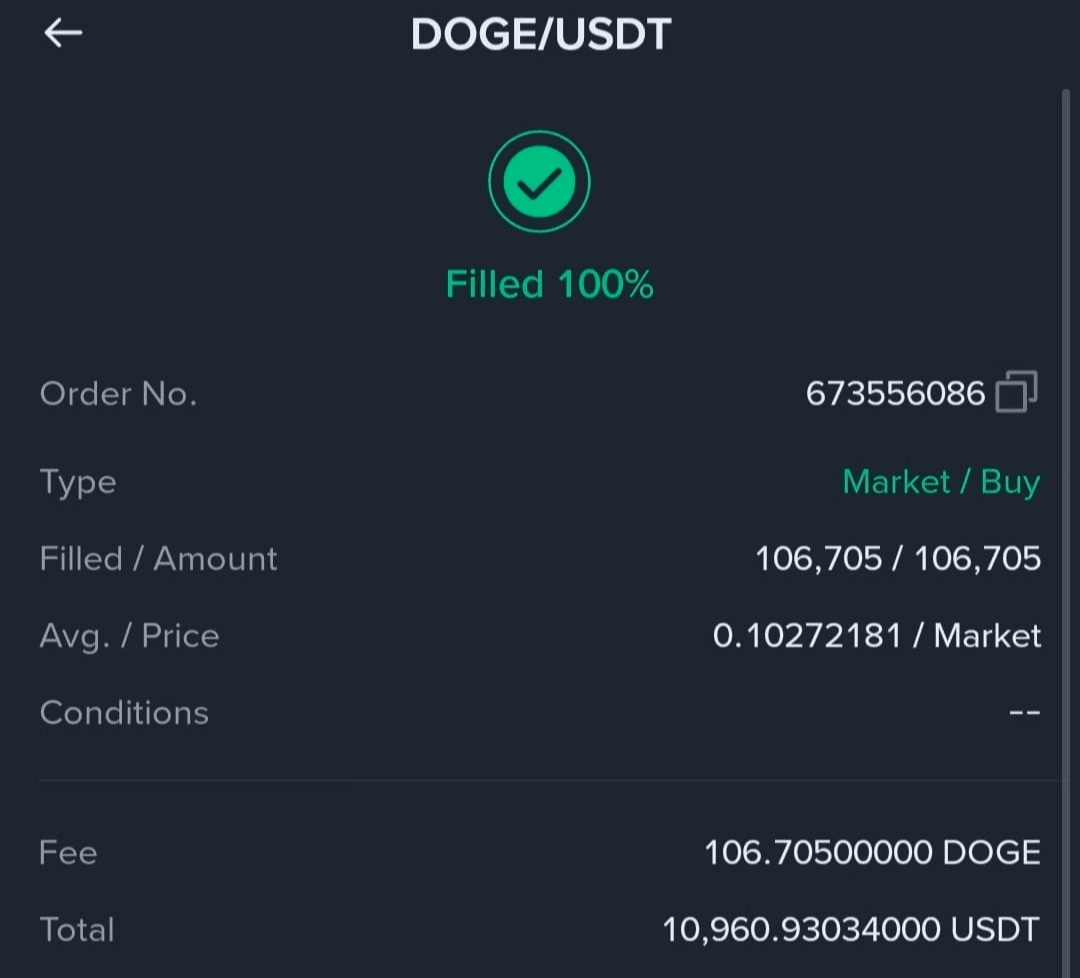The width and height of the screenshot is (1080, 978).
Task: Tap the Avg. / Price label
Action: pos(129,636)
